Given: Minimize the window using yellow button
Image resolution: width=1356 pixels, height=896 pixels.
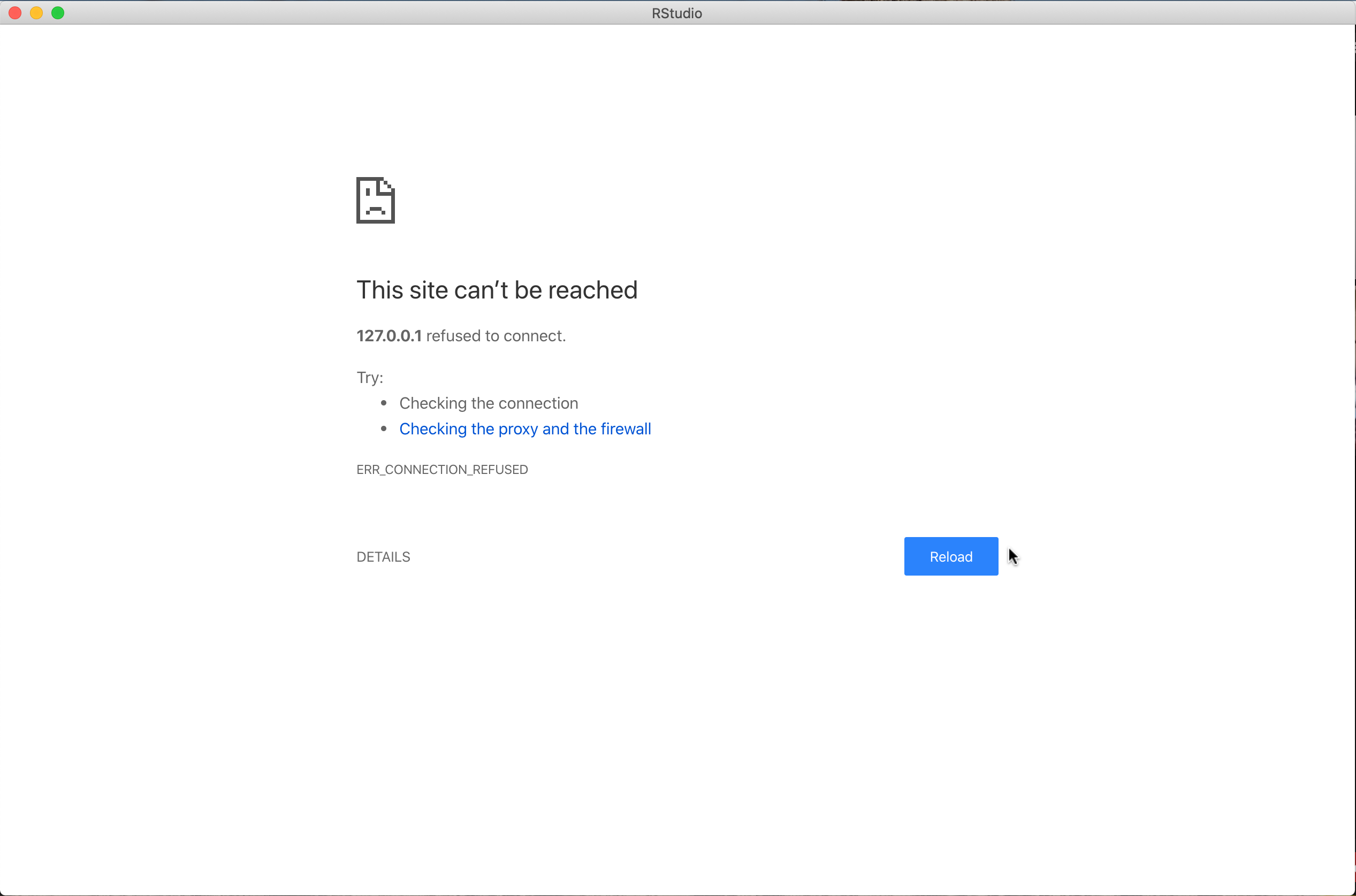Looking at the screenshot, I should tap(36, 13).
